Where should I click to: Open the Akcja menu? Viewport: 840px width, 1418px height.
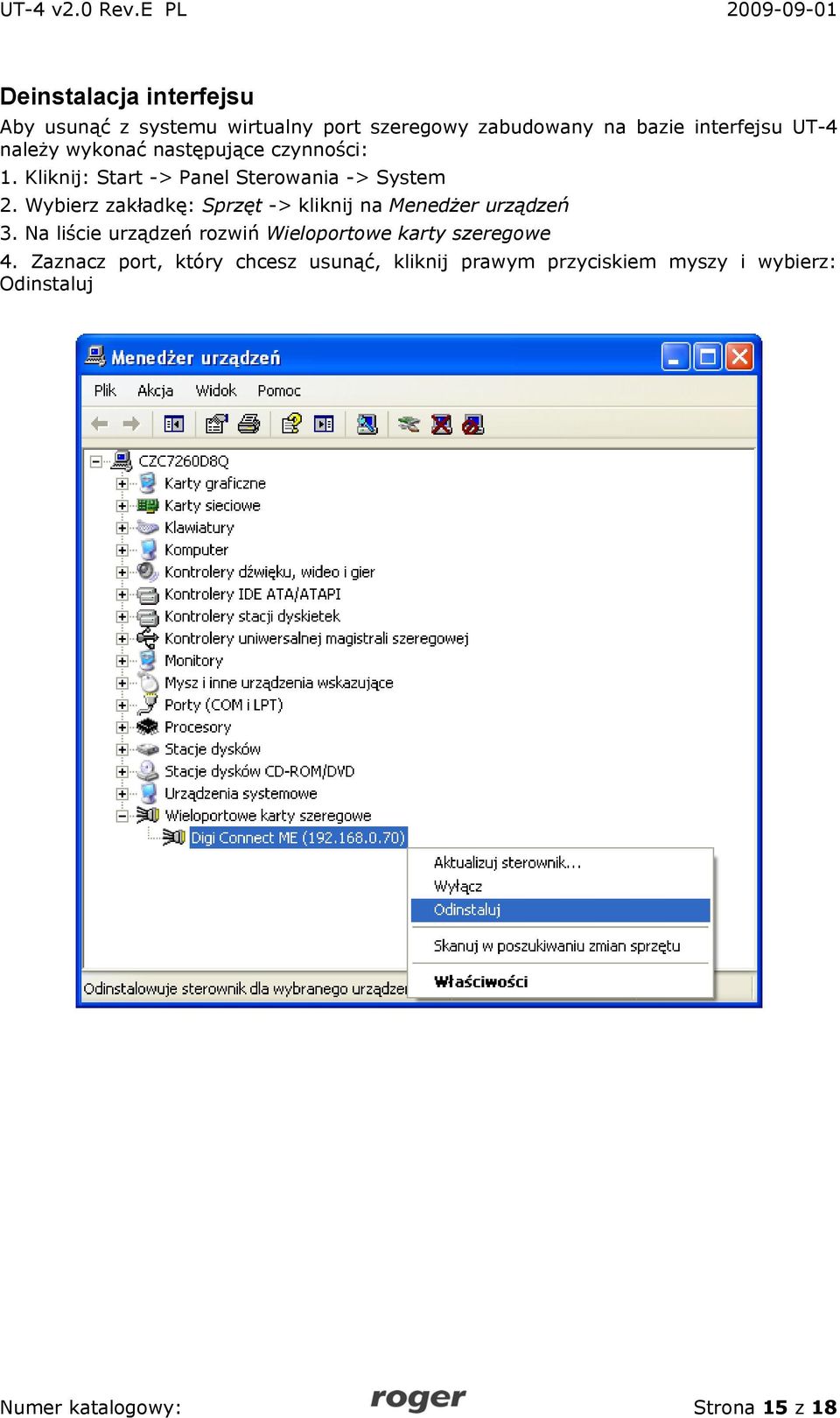tap(155, 390)
